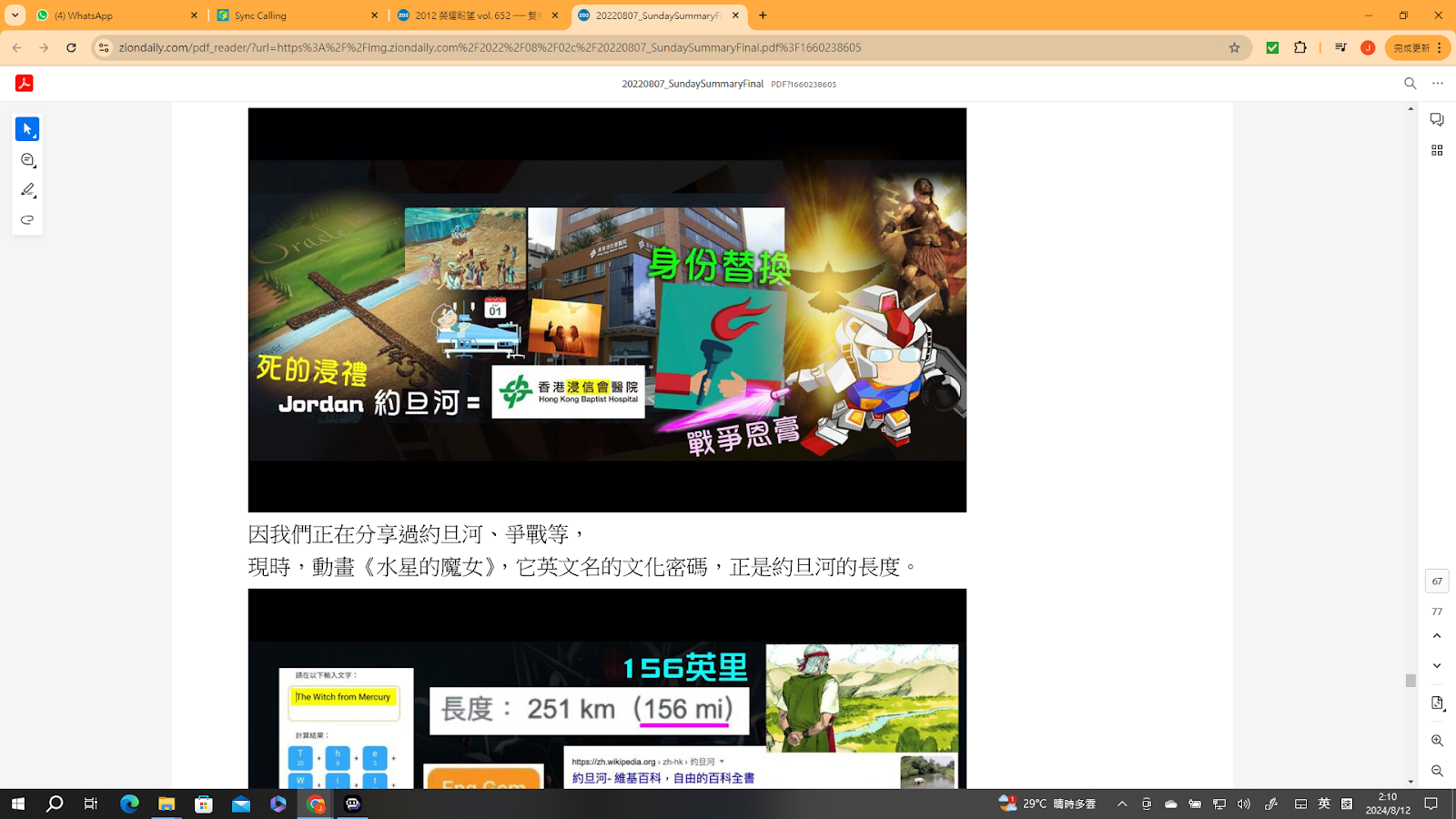The width and height of the screenshot is (1456, 819).
Task: Open File Explorer from the taskbar
Action: (167, 804)
